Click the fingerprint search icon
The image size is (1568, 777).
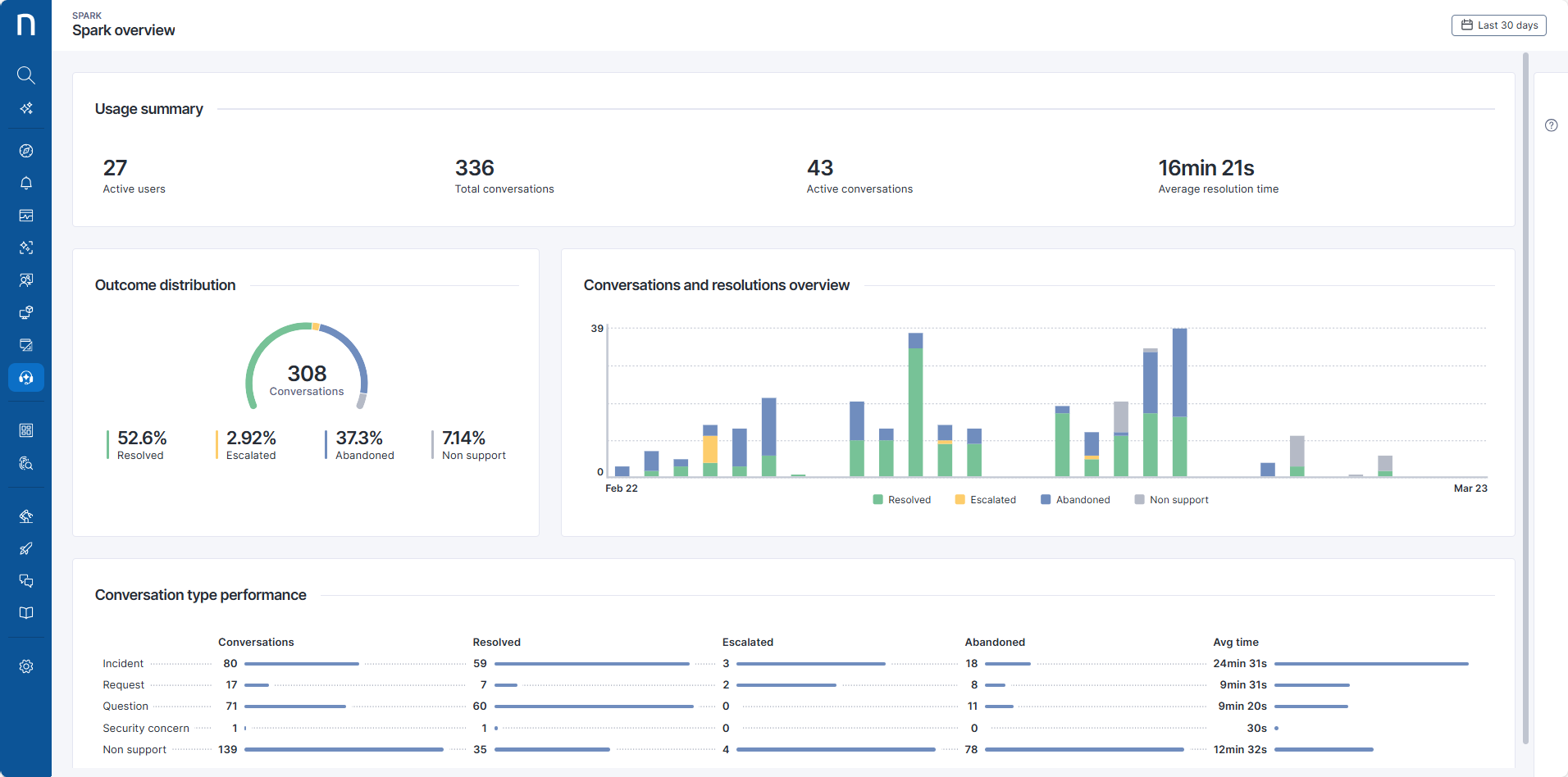pos(26,463)
